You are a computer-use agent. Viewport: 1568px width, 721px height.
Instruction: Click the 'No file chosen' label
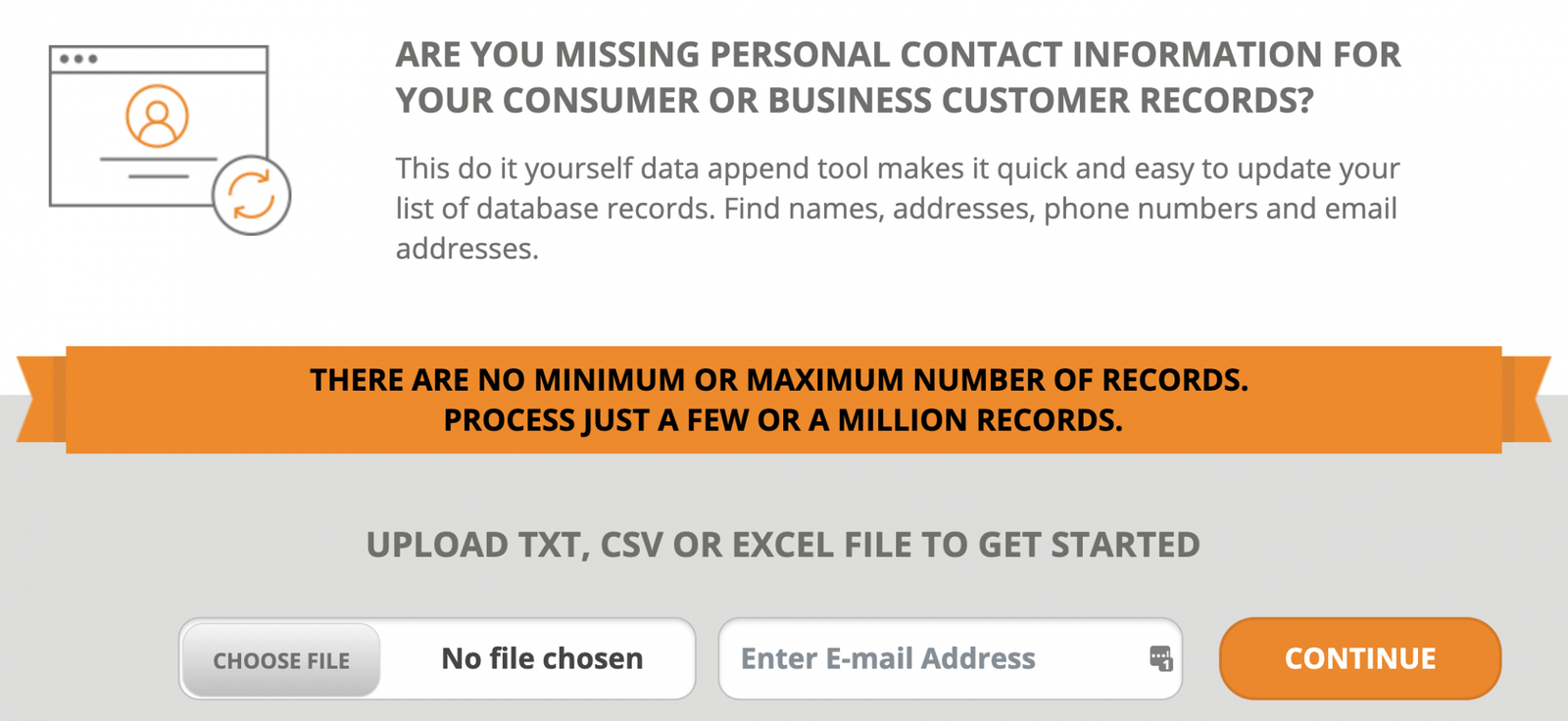pos(542,658)
